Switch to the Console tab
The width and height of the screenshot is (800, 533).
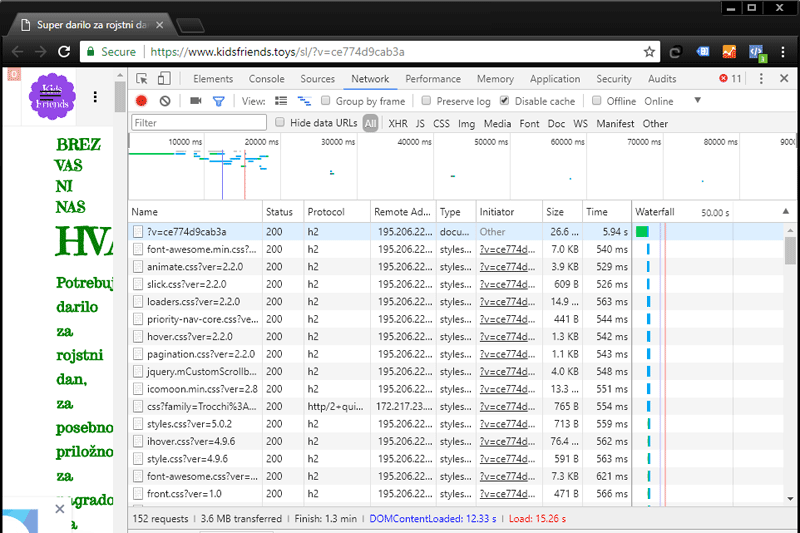(x=266, y=79)
